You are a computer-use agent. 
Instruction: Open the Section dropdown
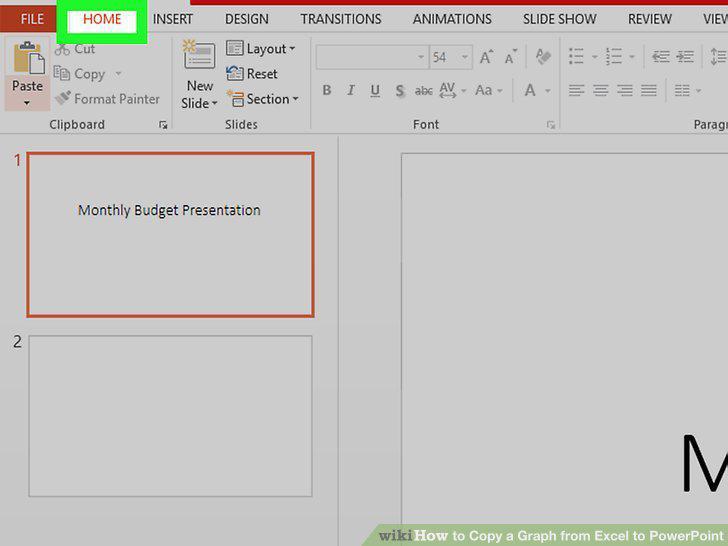click(x=263, y=99)
